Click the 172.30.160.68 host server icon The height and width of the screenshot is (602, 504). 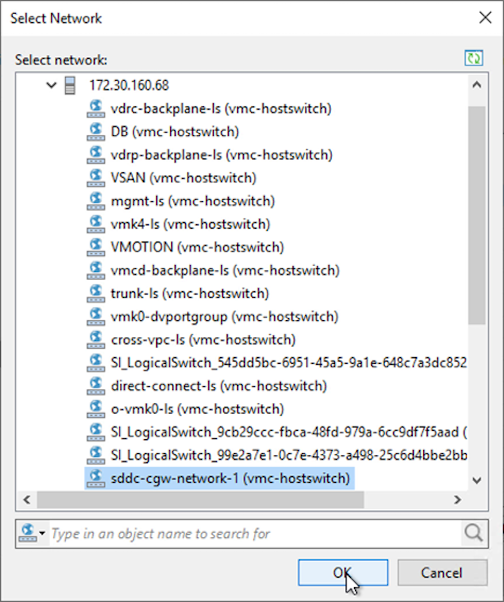[x=70, y=85]
